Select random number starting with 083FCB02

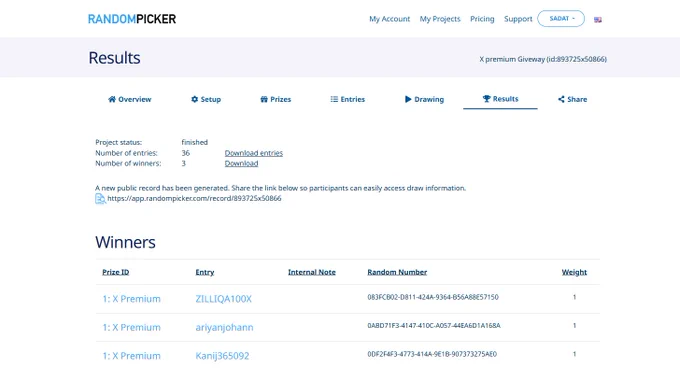click(433, 297)
